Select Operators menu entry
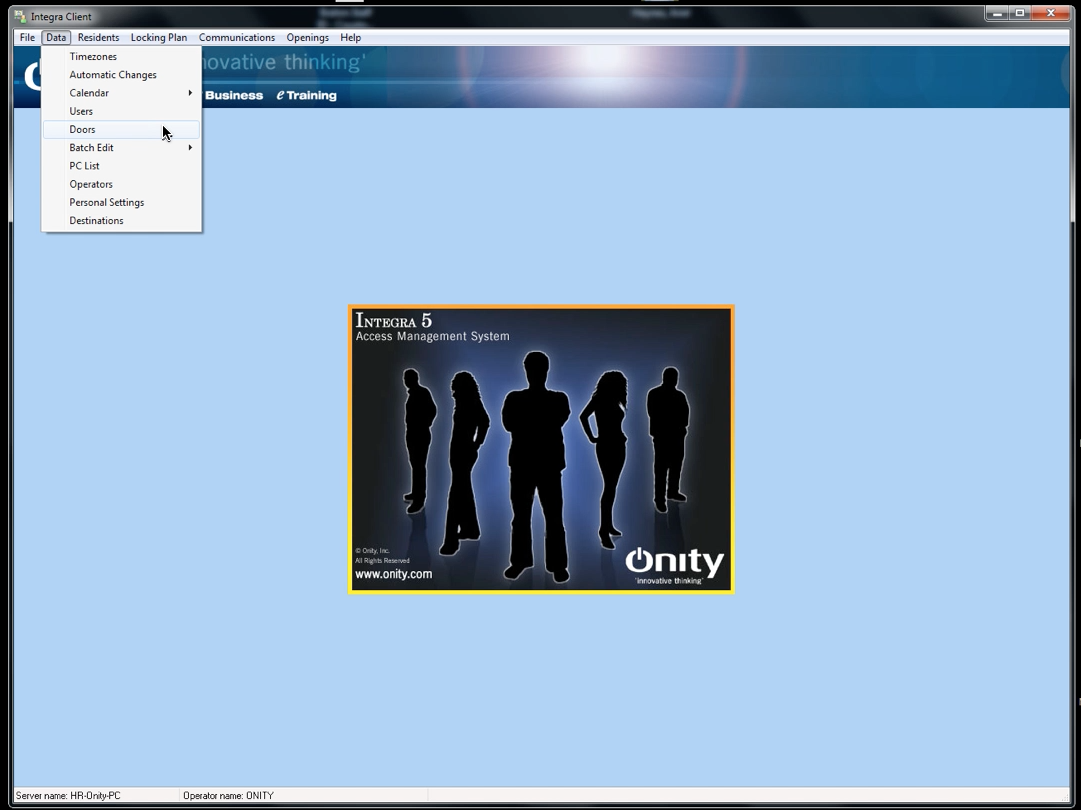This screenshot has width=1081, height=810. tap(91, 184)
